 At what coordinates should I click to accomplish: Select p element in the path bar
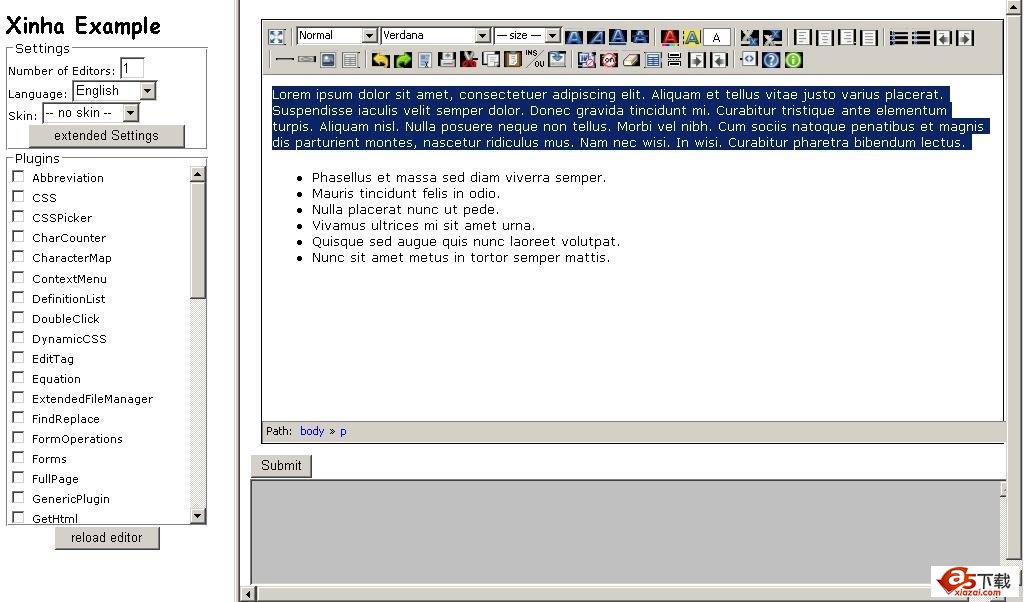pyautogui.click(x=343, y=432)
